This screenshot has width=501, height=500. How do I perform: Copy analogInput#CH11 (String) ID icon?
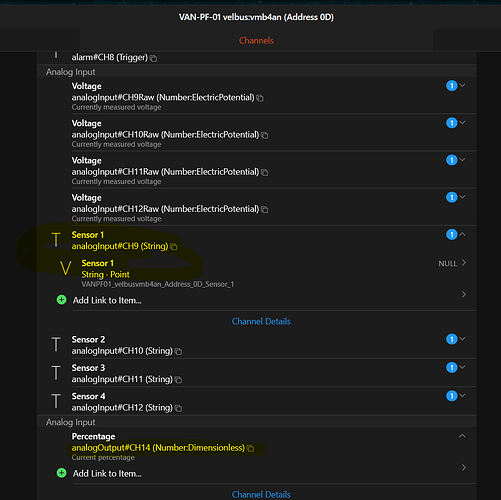tap(178, 380)
